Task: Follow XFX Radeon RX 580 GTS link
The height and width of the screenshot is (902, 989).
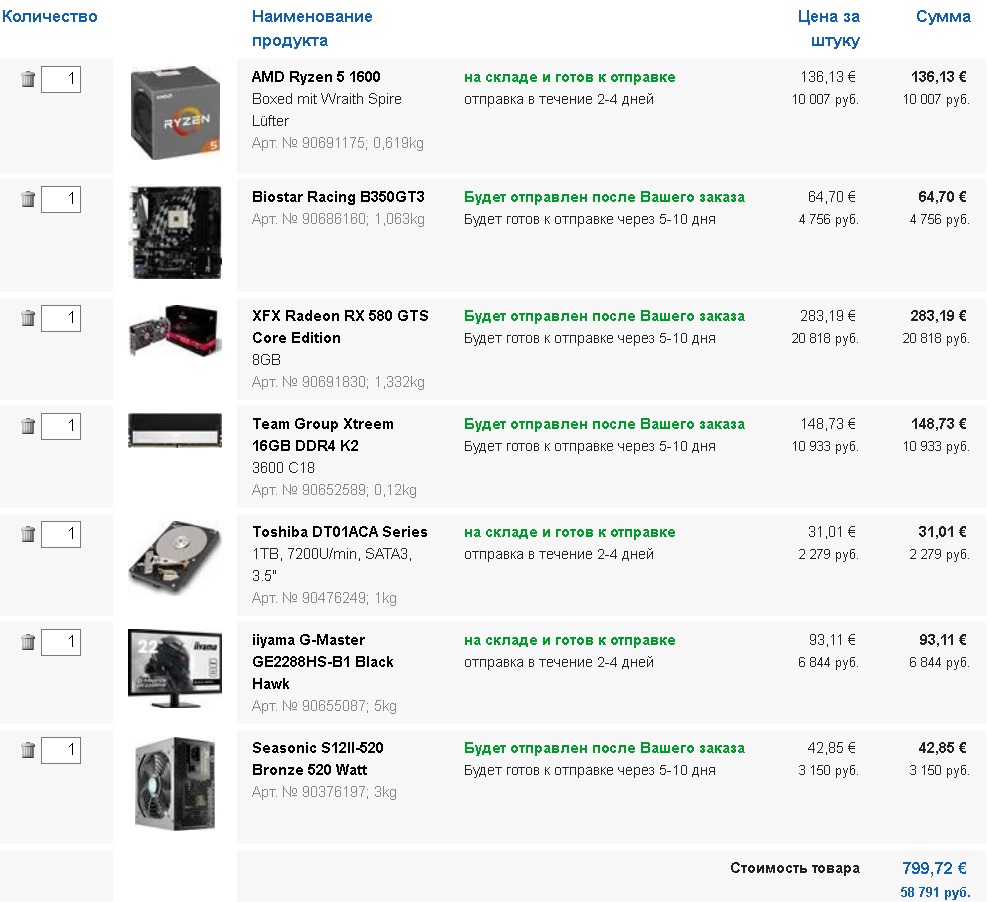Action: tap(340, 327)
